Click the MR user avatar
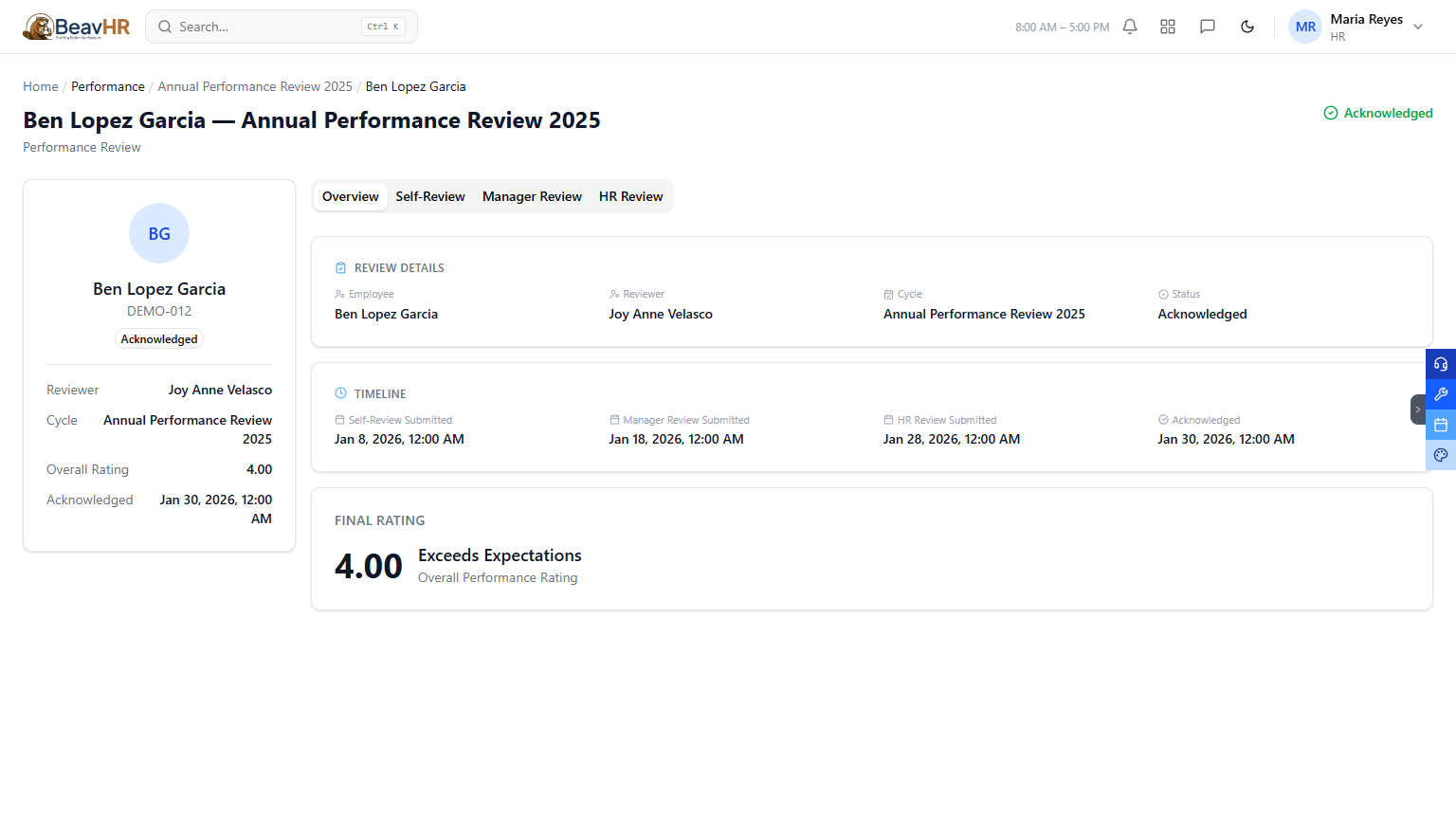The image size is (1456, 819). [1305, 27]
